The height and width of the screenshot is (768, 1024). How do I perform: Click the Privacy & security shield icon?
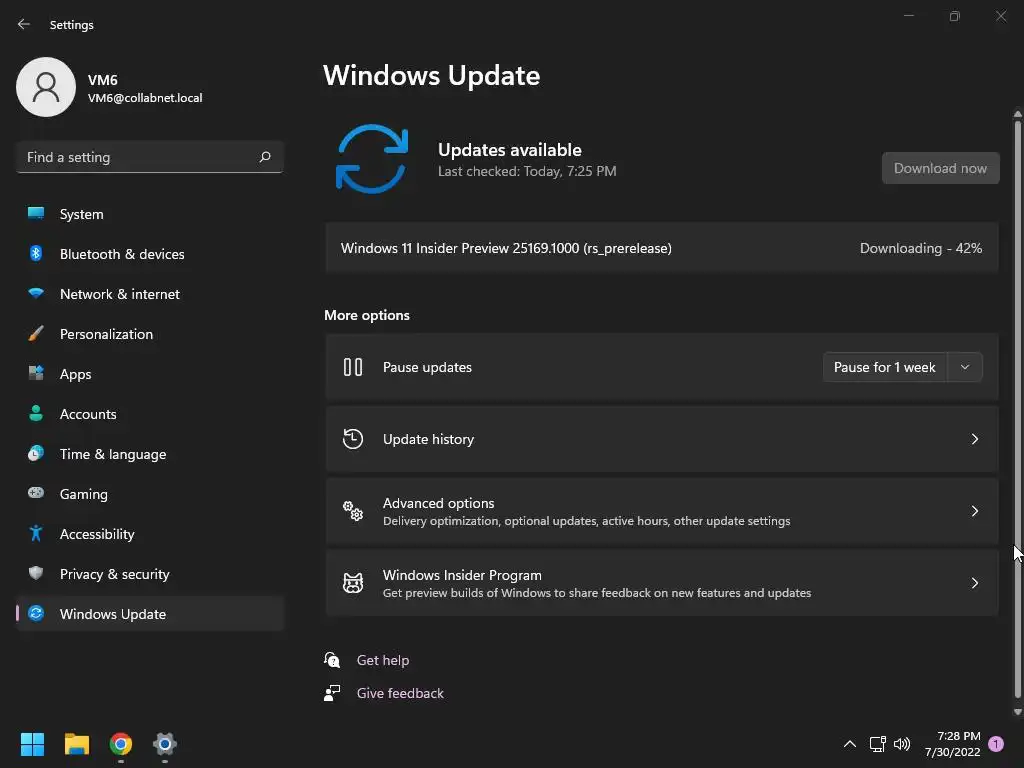click(x=36, y=573)
